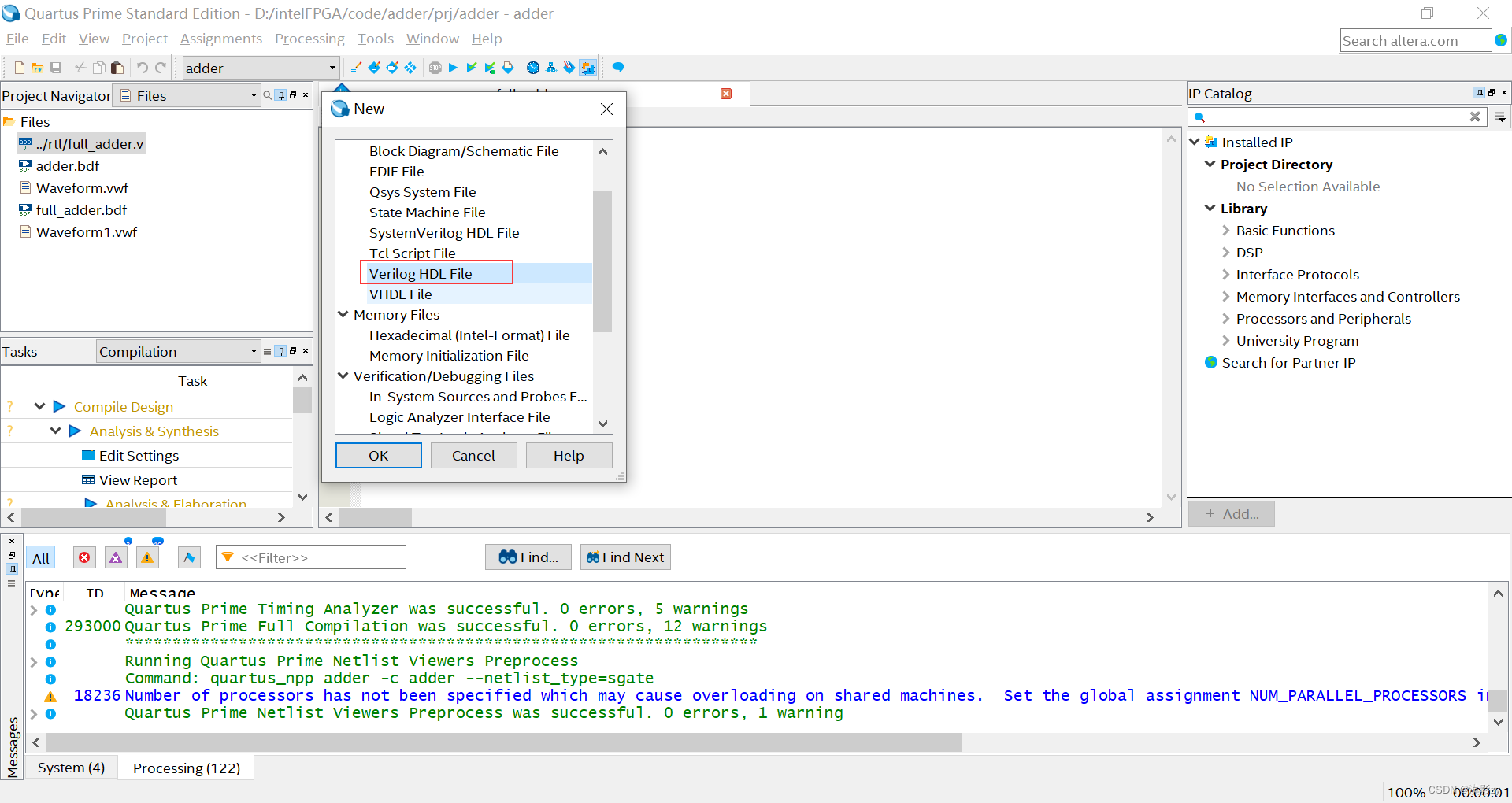
Task: Toggle the critical warning messages filter
Action: point(116,557)
